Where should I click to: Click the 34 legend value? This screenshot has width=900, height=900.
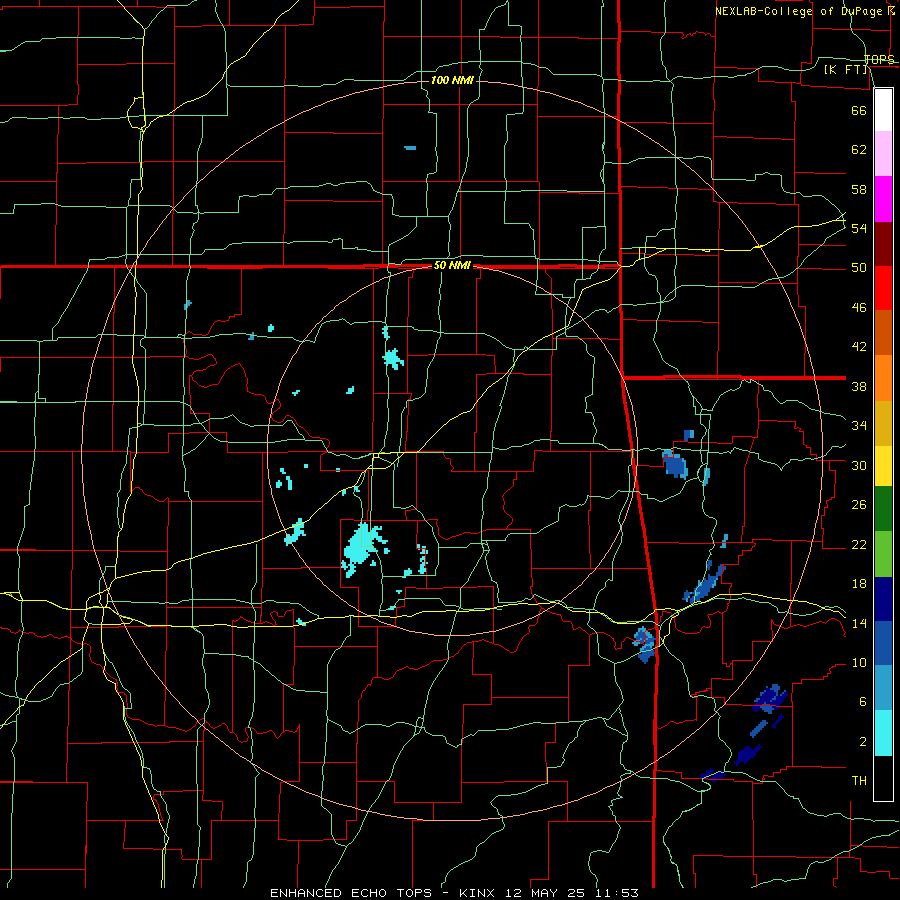[859, 426]
